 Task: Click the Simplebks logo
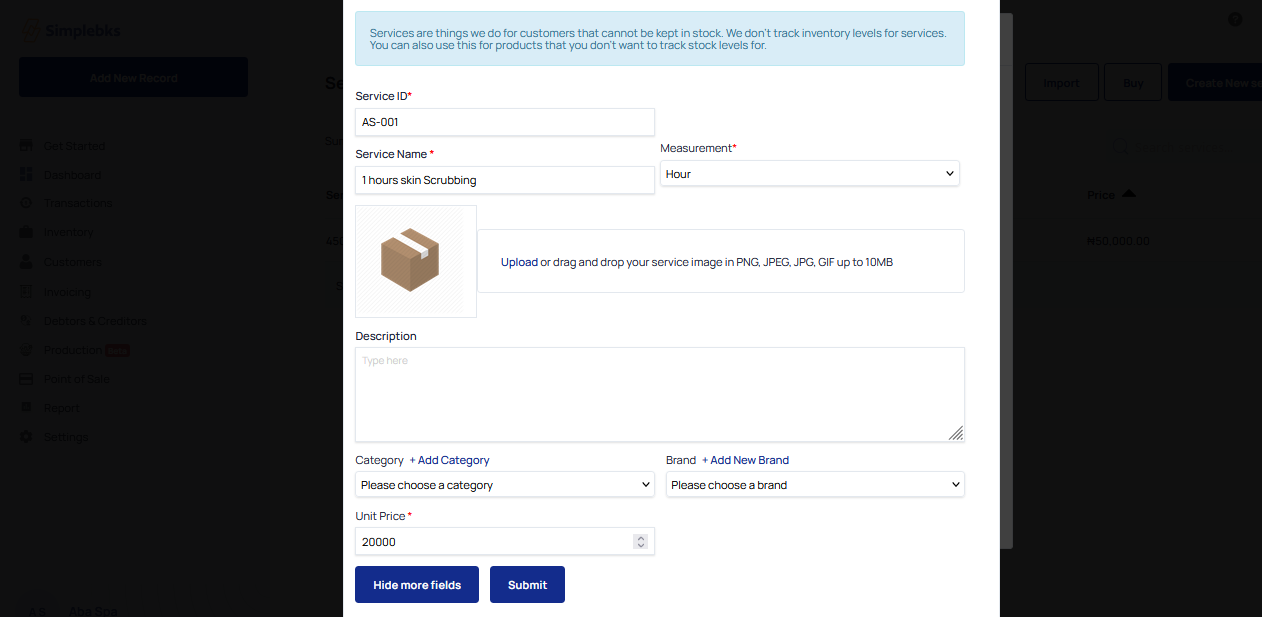(x=72, y=31)
